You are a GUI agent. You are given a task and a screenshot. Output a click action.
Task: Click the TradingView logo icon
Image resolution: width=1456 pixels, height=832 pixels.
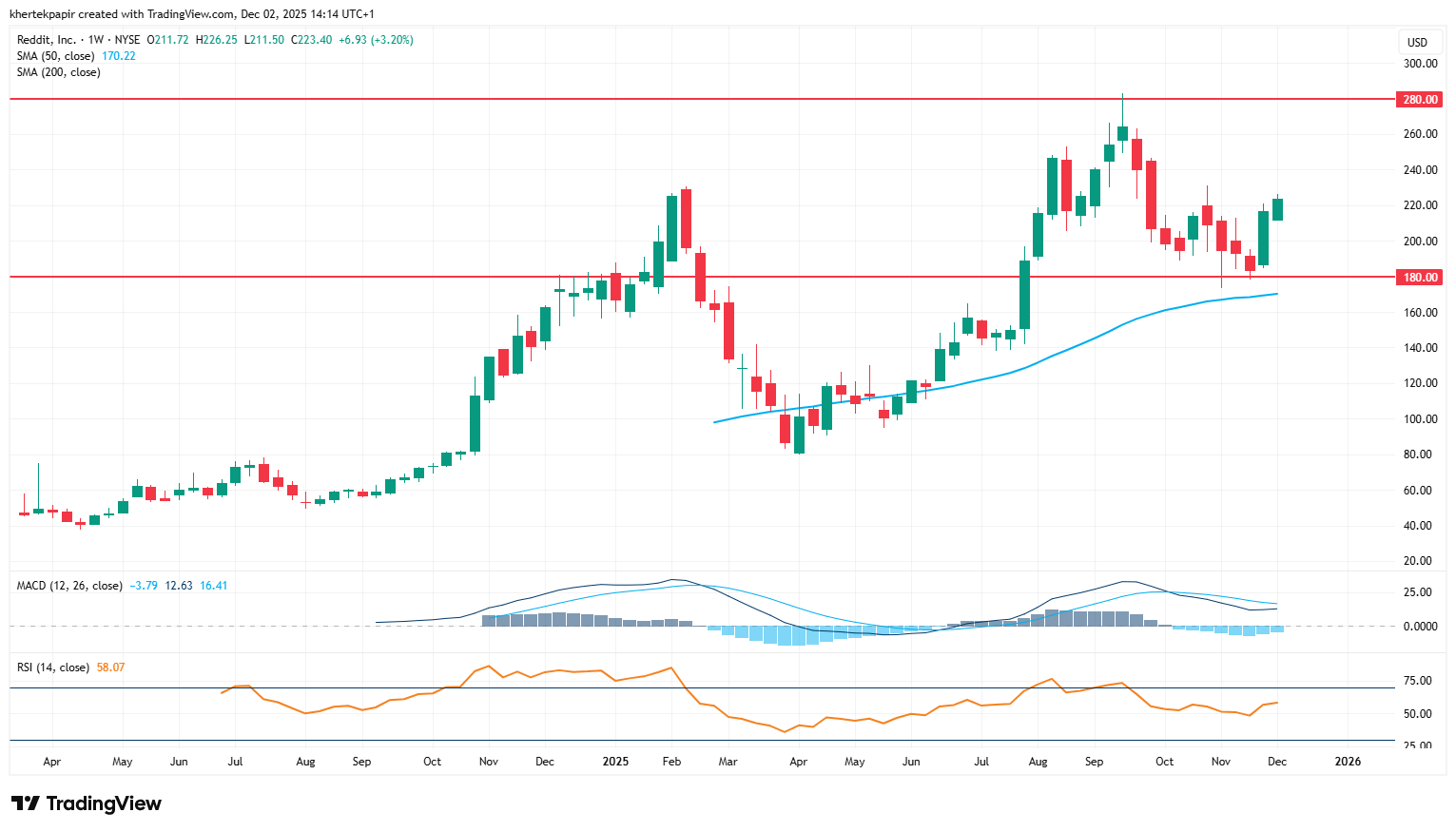coord(27,803)
